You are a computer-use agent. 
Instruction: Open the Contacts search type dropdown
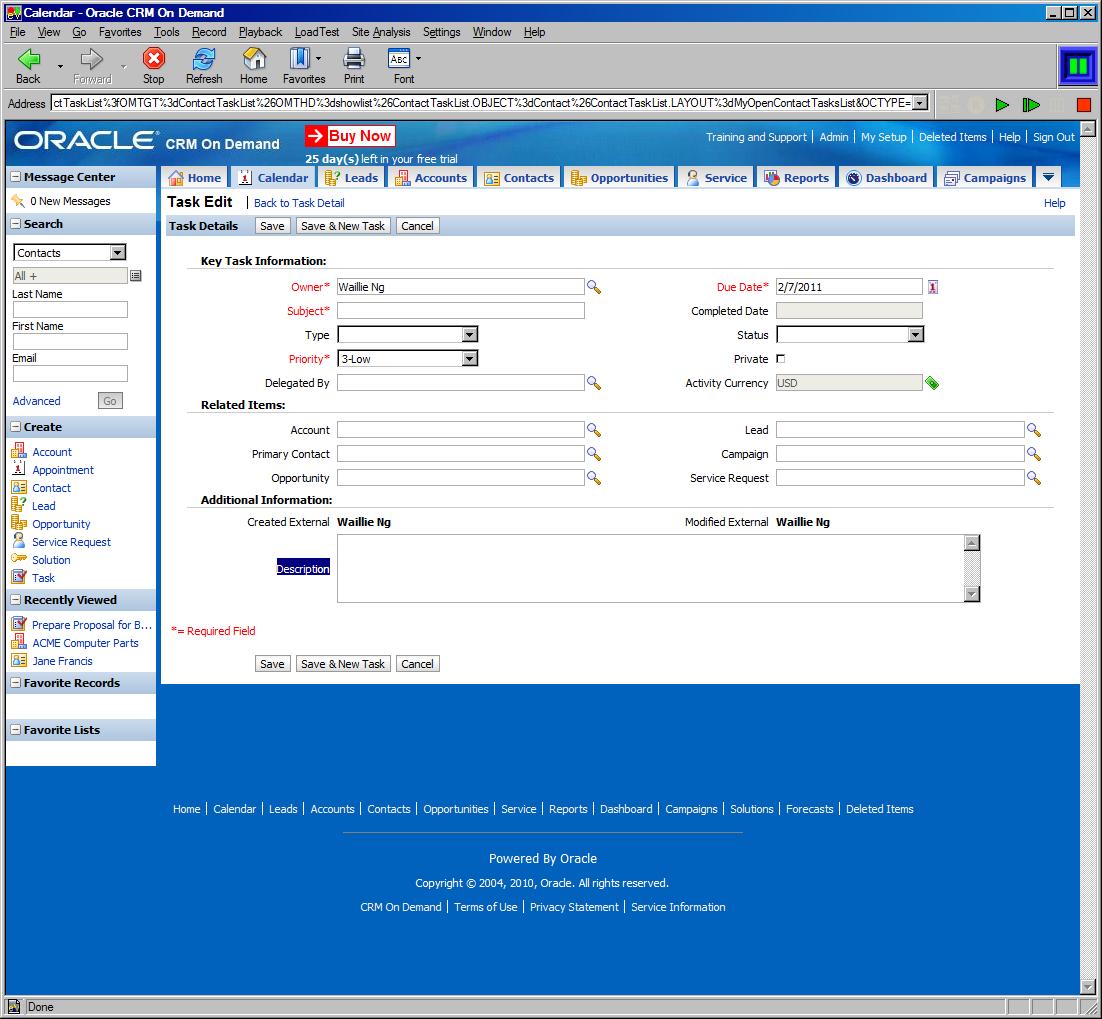click(117, 253)
